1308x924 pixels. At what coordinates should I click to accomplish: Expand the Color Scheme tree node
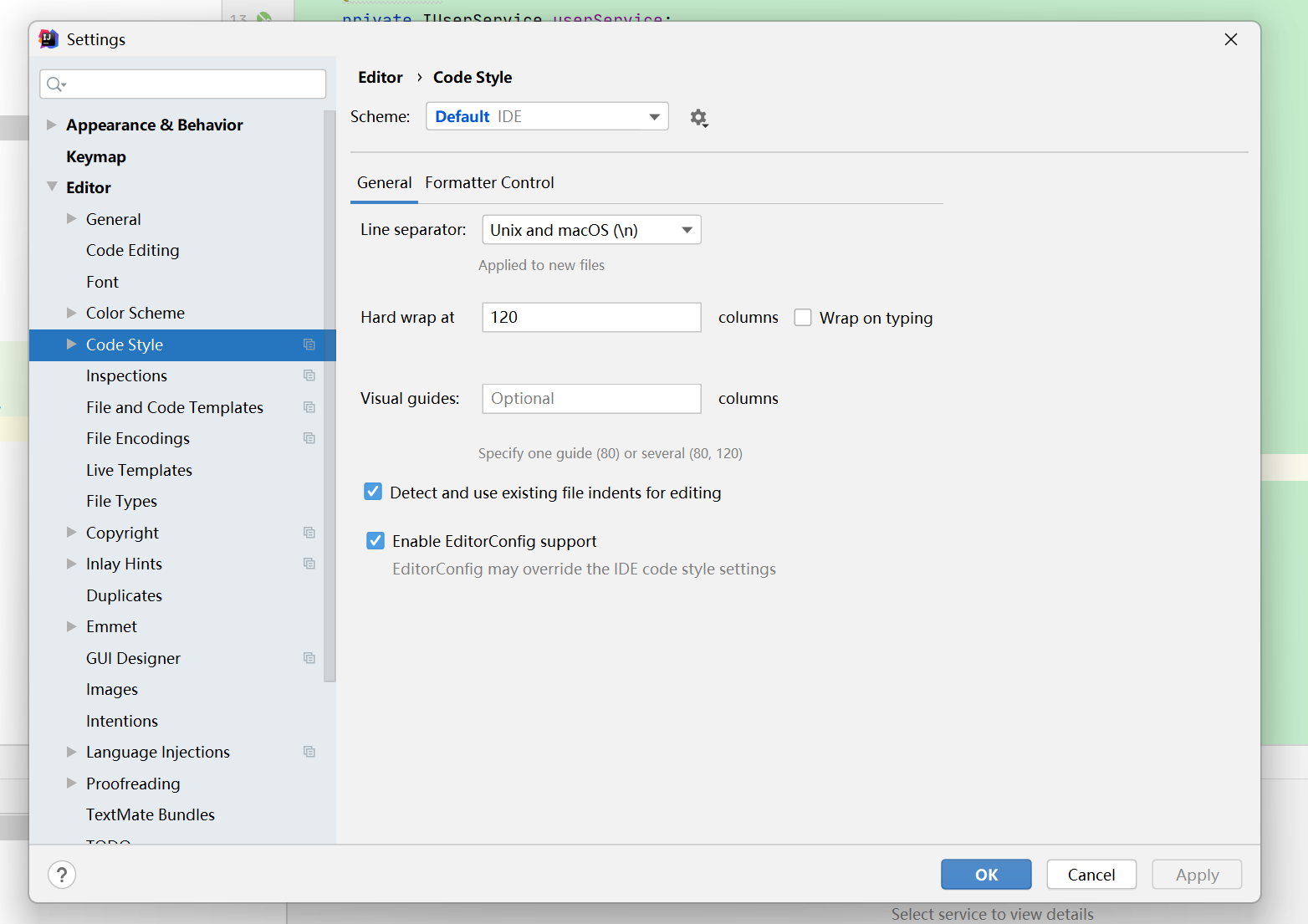(x=72, y=313)
